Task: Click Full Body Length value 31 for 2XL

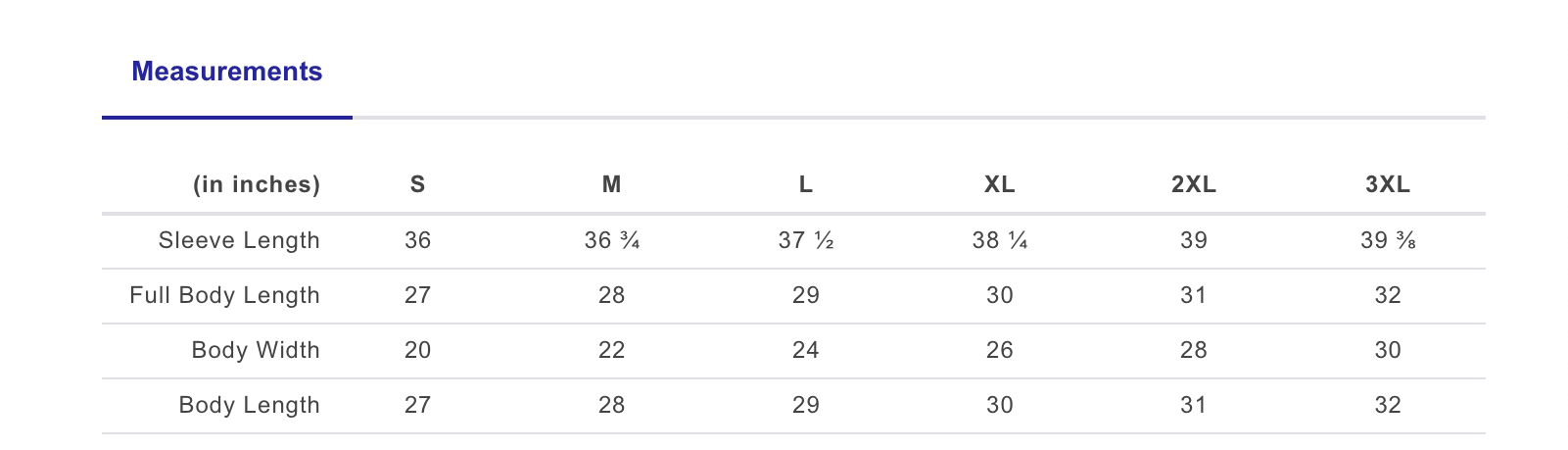Action: point(1193,295)
